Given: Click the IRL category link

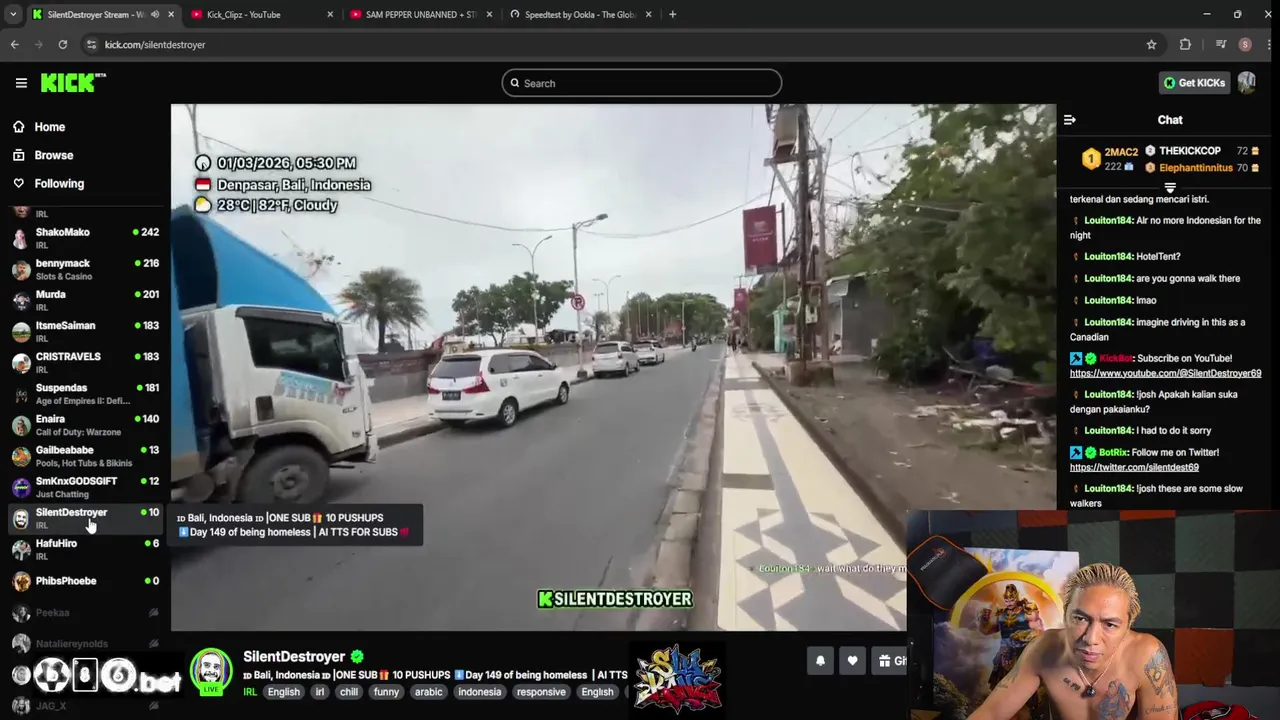Looking at the screenshot, I should 250,692.
